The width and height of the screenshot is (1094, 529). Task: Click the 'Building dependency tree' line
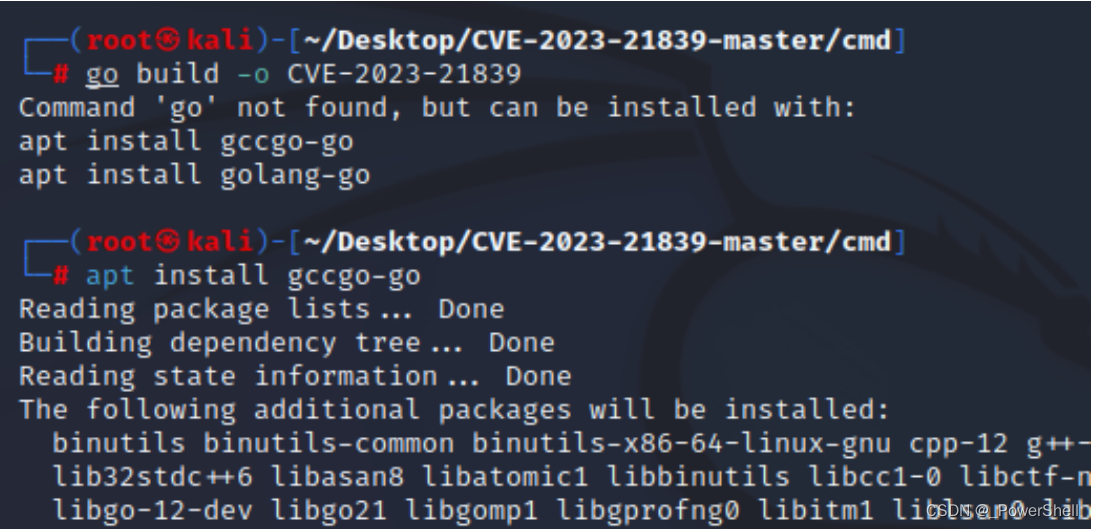pos(286,343)
